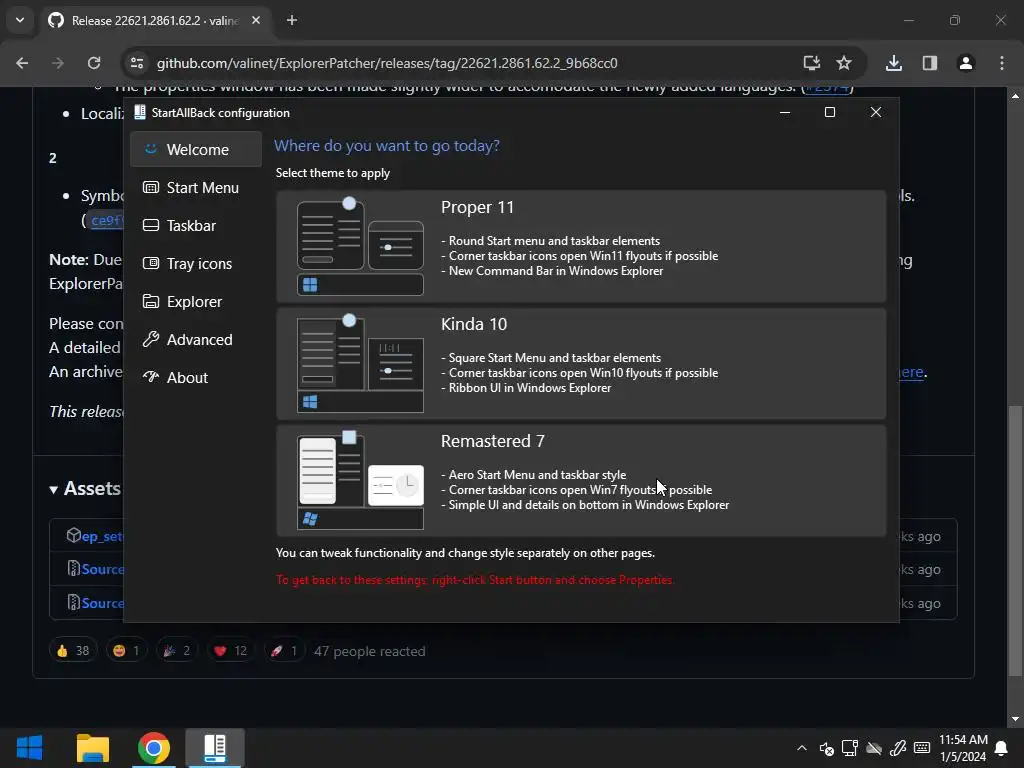
Task: Open Chrome profile menu
Action: [x=966, y=63]
